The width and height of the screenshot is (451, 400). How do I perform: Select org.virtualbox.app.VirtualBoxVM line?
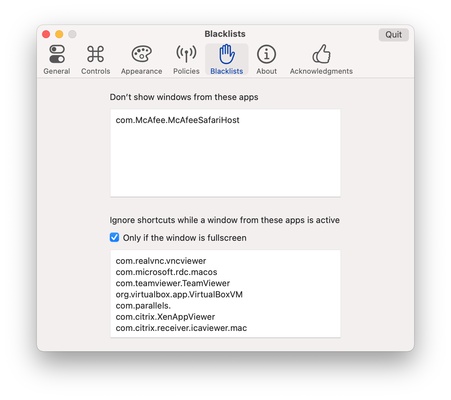coord(179,295)
